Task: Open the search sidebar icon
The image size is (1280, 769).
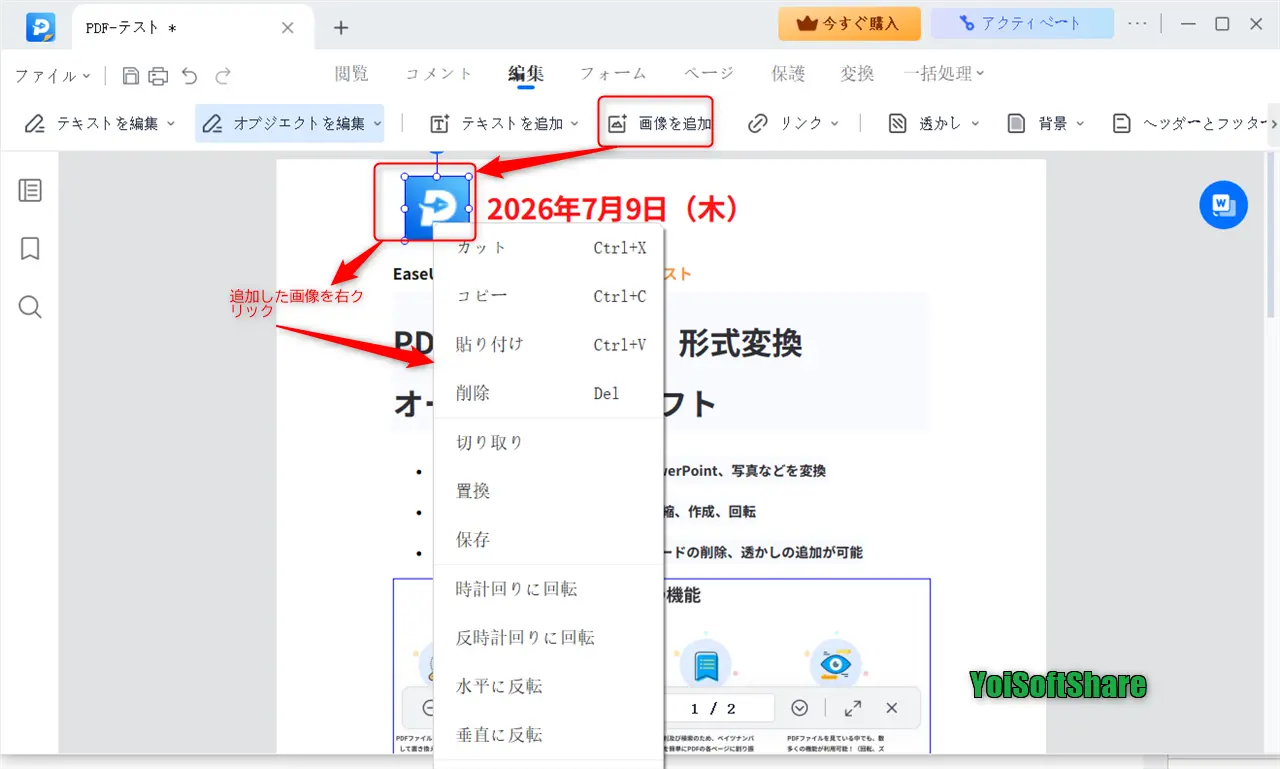Action: pos(30,306)
